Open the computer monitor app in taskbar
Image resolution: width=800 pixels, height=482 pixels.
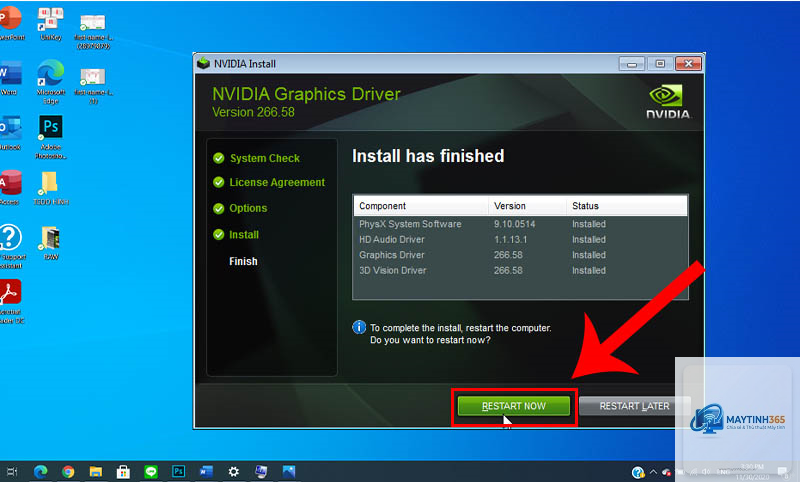tap(261, 472)
